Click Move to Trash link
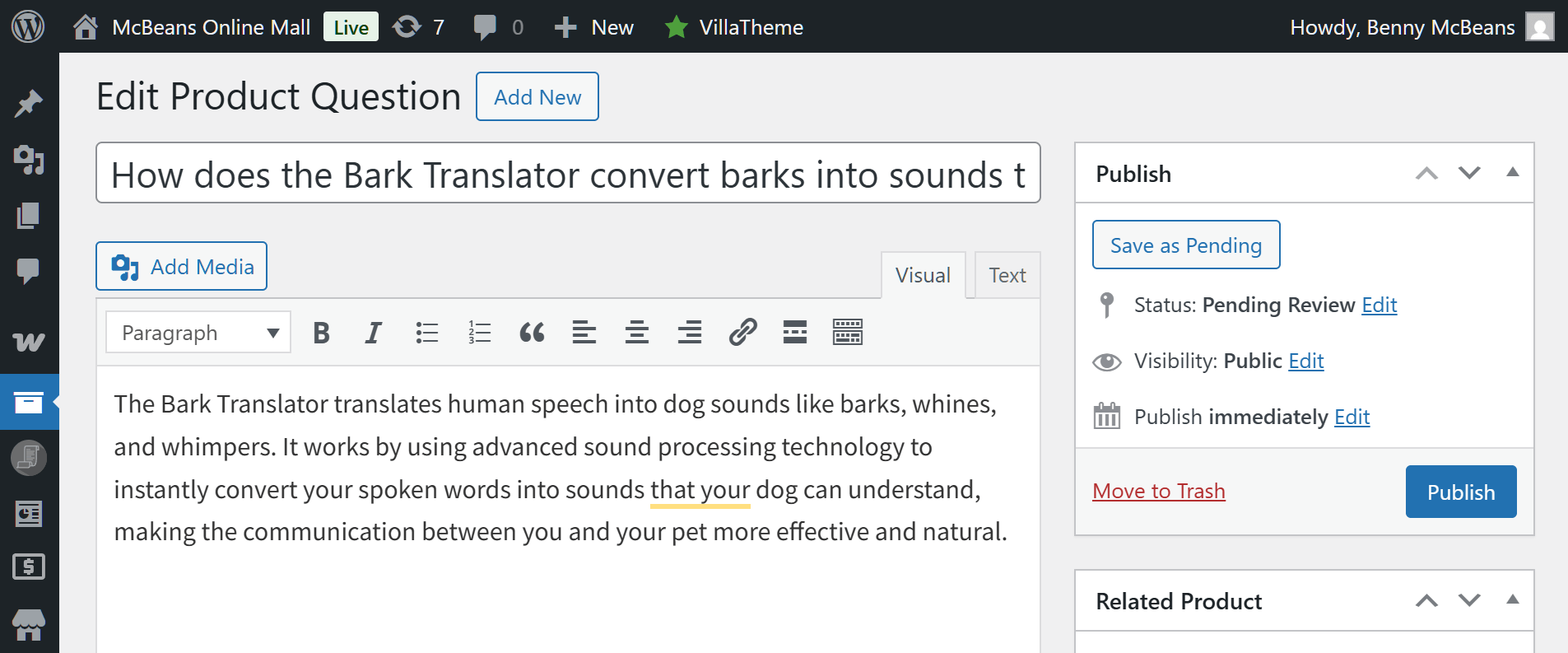Screen dimensions: 1568x653 1159,492
